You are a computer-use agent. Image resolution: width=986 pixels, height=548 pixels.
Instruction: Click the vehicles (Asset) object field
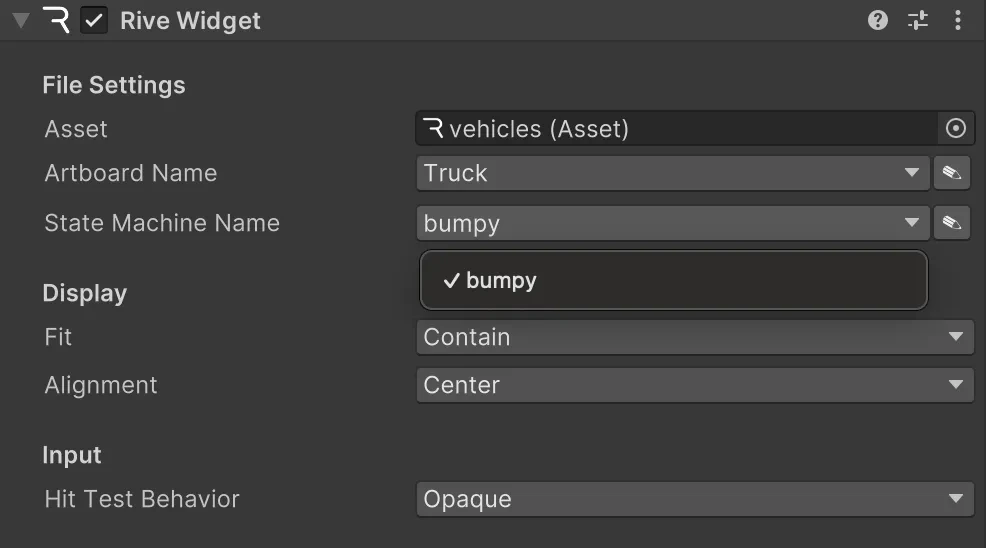[680, 128]
